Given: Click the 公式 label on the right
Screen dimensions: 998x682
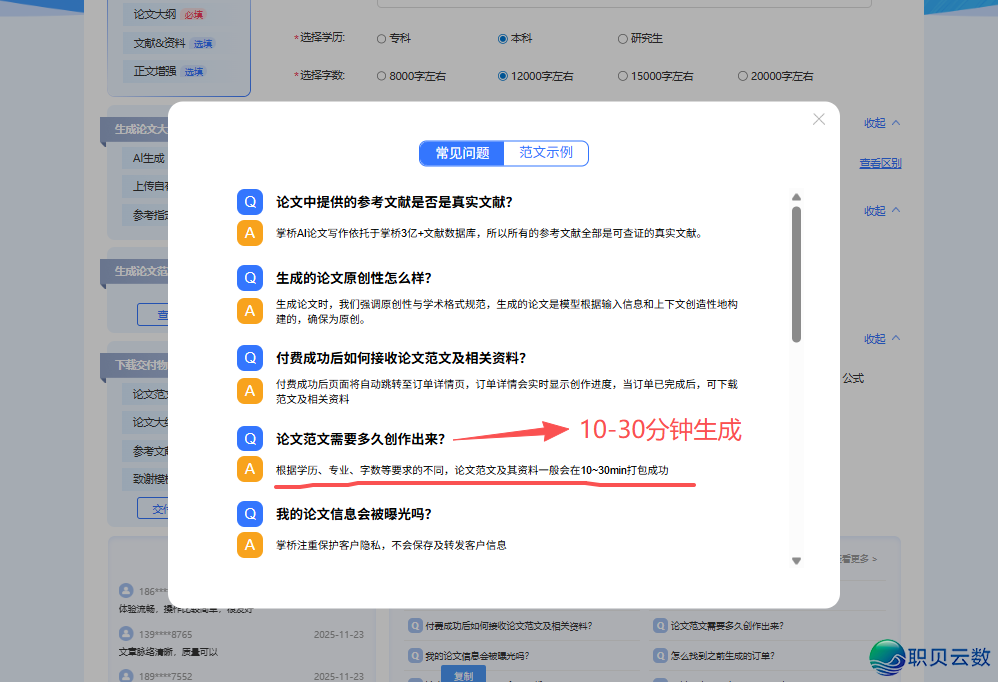Looking at the screenshot, I should coord(853,379).
